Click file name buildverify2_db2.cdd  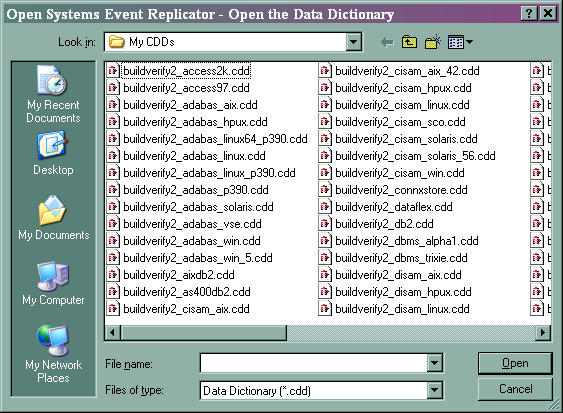pyautogui.click(x=384, y=224)
